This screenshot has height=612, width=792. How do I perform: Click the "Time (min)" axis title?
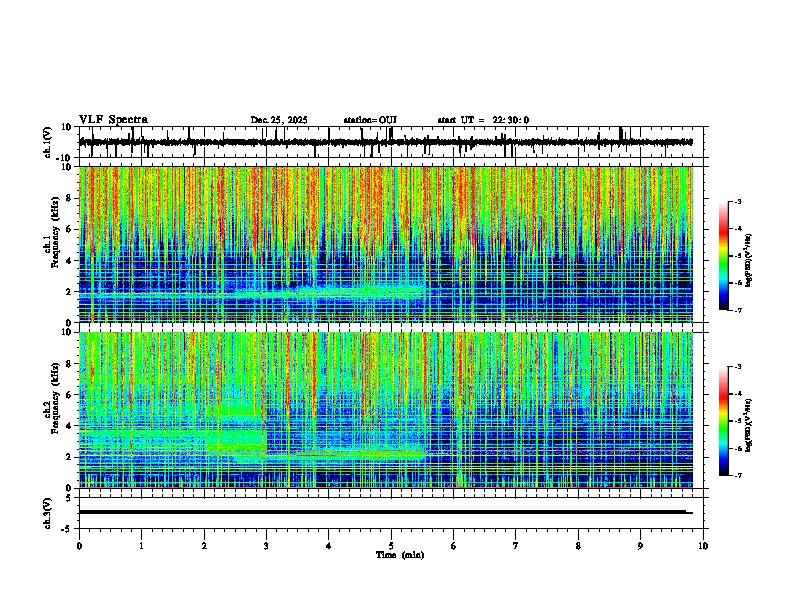point(400,555)
